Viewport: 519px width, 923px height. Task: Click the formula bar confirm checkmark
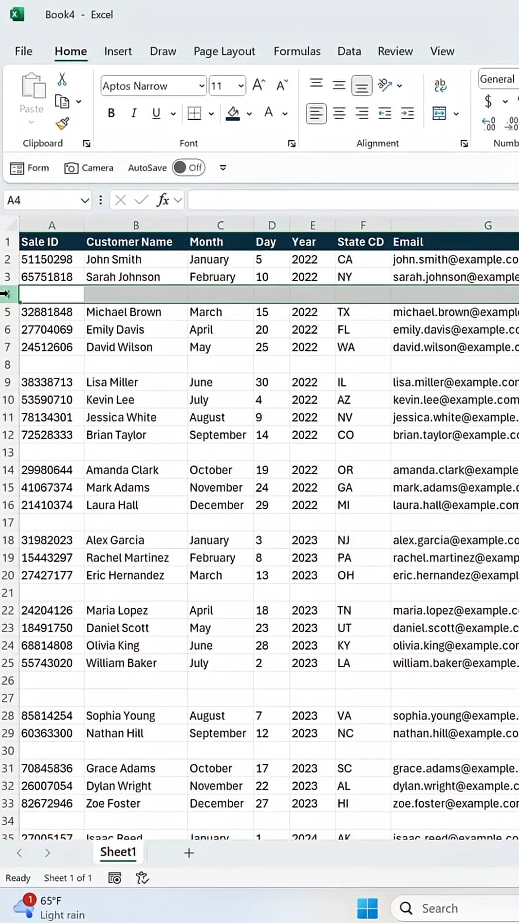141,200
